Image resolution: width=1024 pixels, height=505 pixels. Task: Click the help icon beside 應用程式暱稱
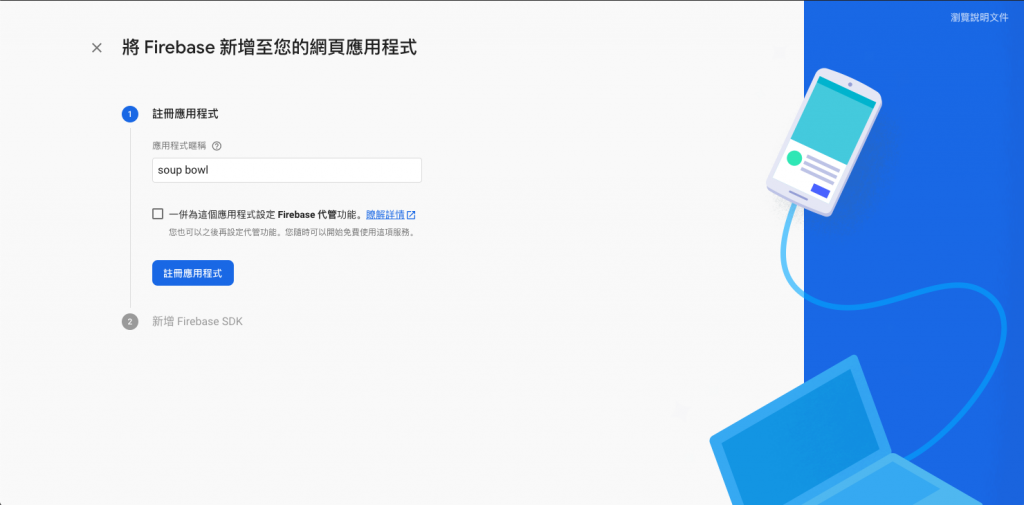click(217, 146)
